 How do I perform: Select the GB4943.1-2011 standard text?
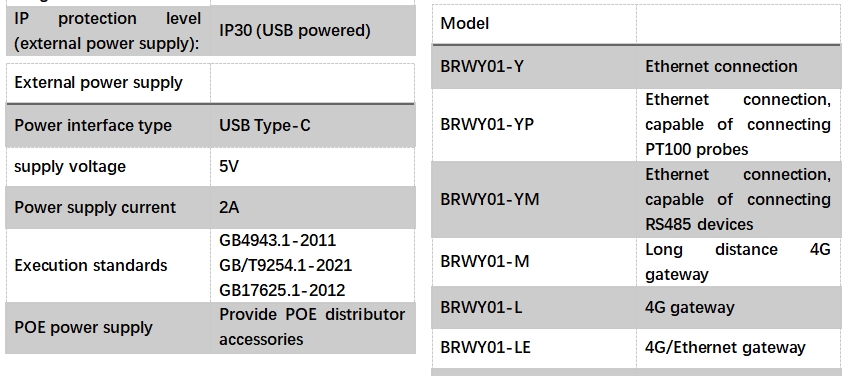(x=277, y=240)
